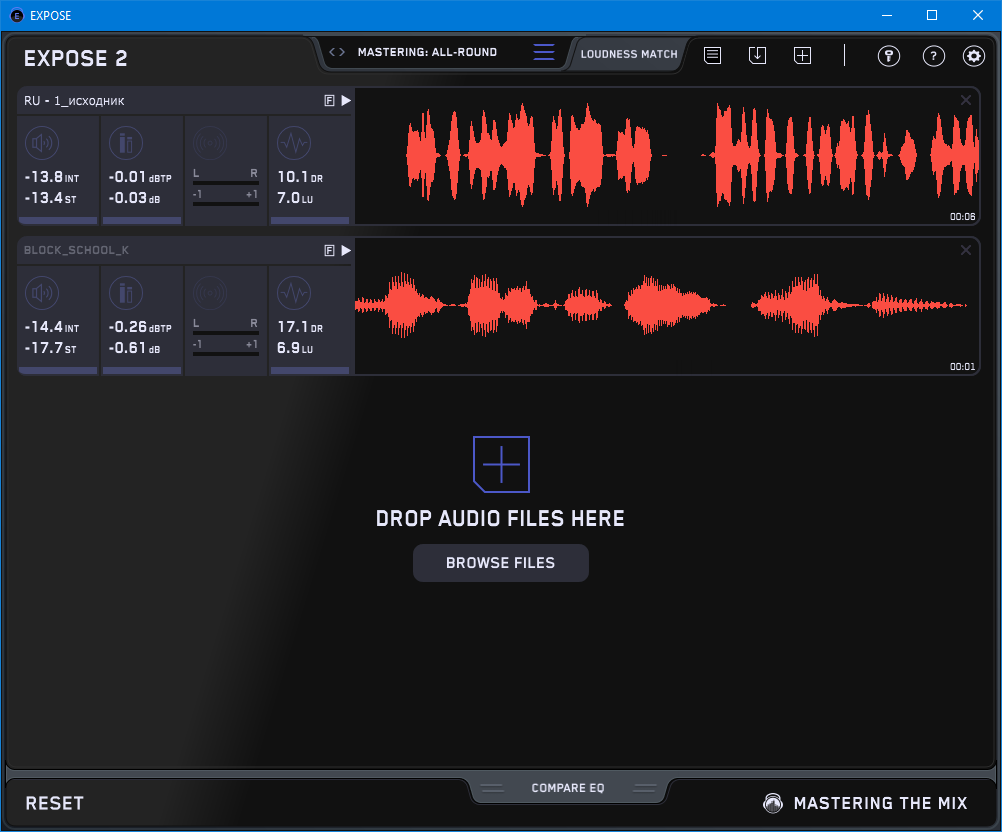Image resolution: width=1002 pixels, height=832 pixels.
Task: Click the -0.61 dB peak value
Action: coord(134,348)
